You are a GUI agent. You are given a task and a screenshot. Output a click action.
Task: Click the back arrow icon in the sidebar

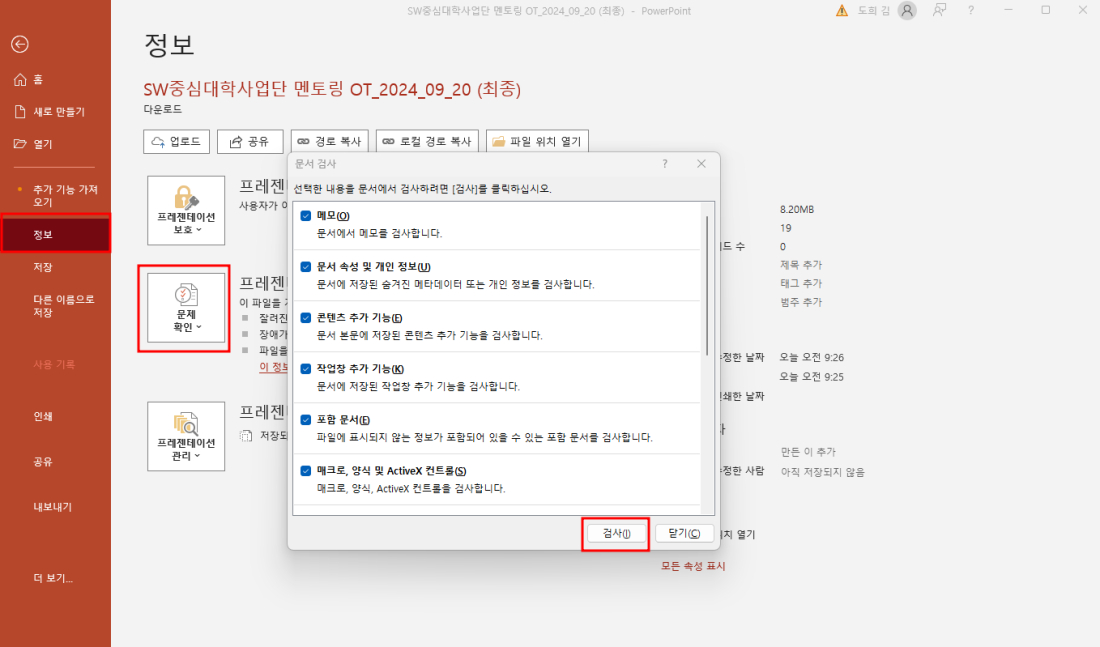[x=20, y=44]
